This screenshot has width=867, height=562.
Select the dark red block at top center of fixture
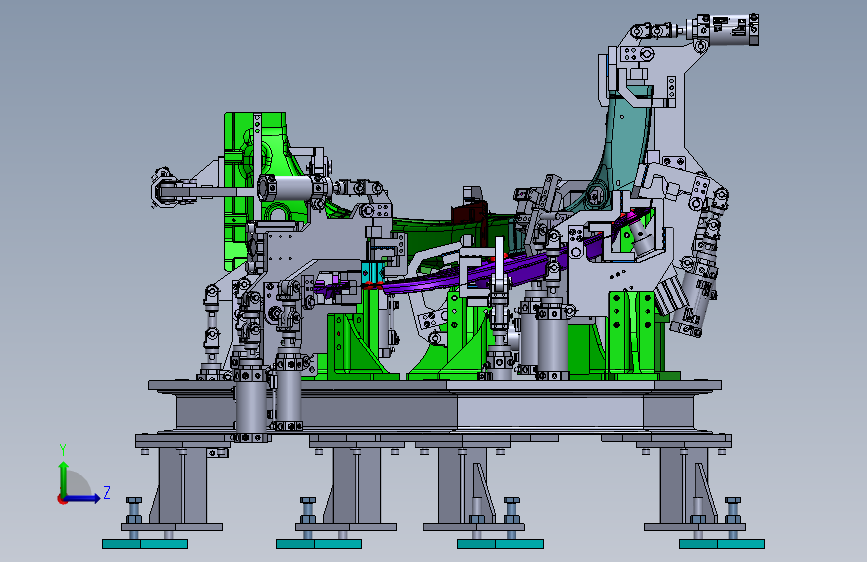pyautogui.click(x=468, y=214)
